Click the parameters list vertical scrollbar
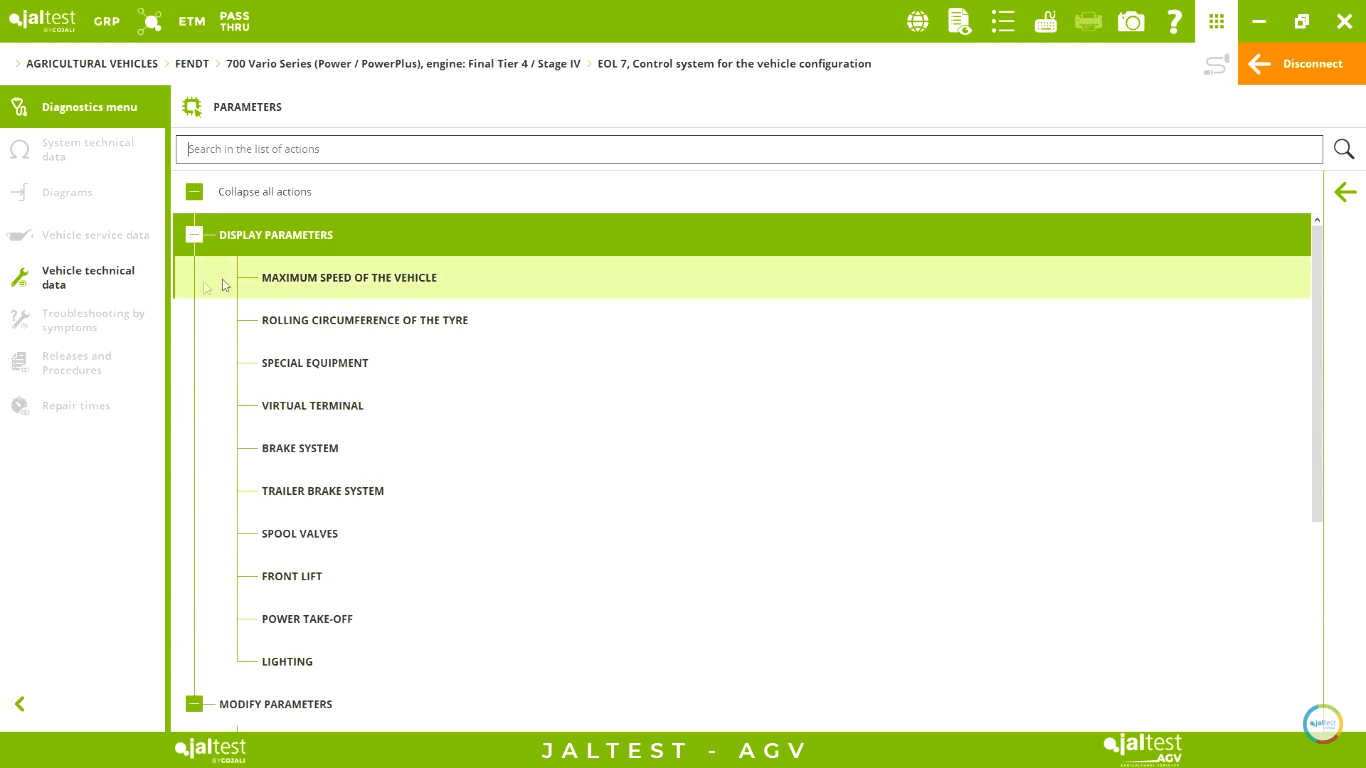Screen dimensions: 1366x768 point(1317,372)
